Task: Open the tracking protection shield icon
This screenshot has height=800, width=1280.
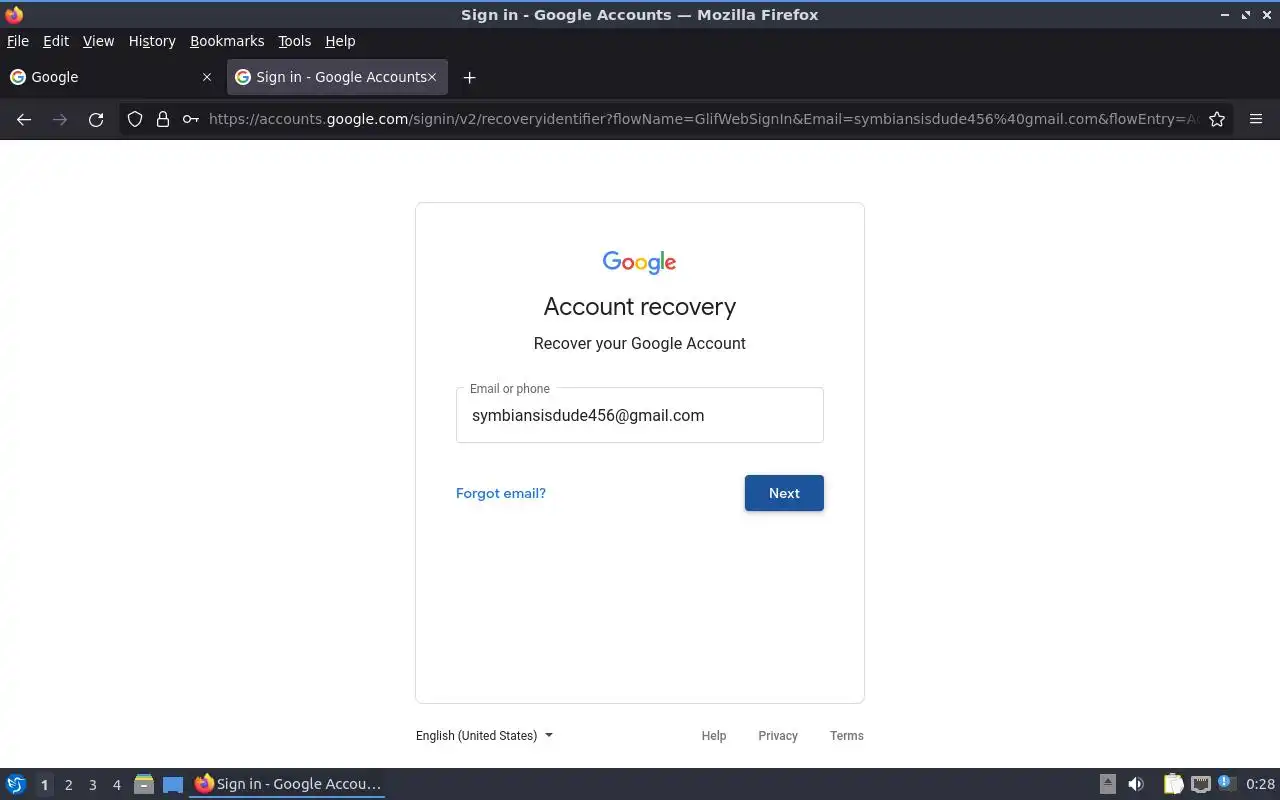Action: 135,119
